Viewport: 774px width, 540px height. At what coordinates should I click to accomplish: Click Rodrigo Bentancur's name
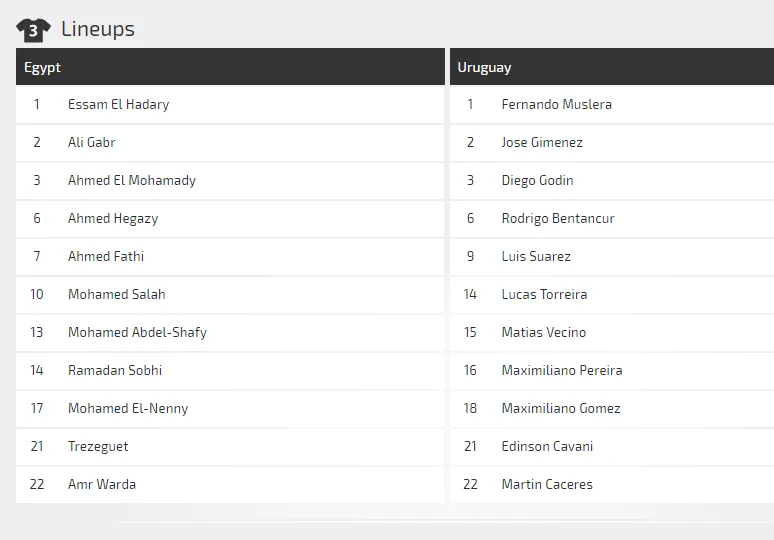558,219
